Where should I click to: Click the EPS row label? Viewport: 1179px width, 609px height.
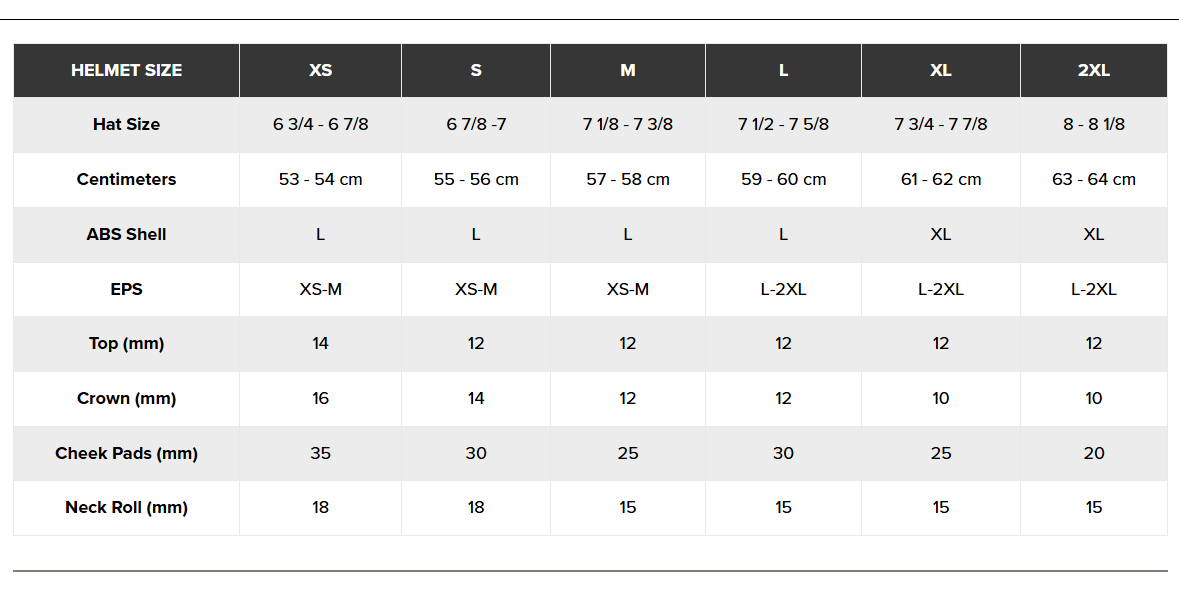click(126, 289)
